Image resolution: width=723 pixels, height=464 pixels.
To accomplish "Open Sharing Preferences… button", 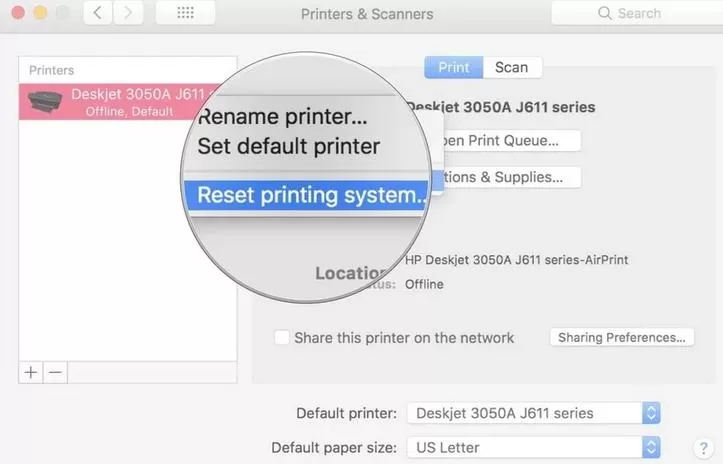I will [622, 338].
